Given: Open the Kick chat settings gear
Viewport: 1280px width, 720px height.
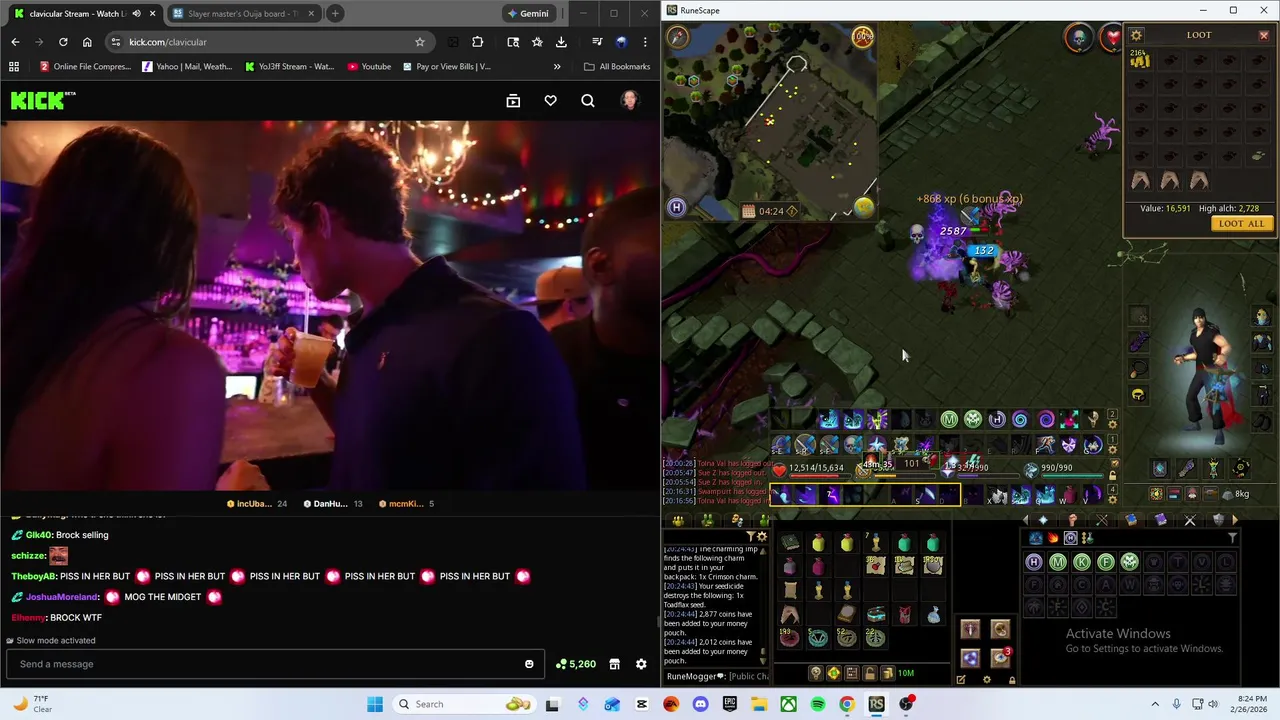Looking at the screenshot, I should pyautogui.click(x=641, y=664).
